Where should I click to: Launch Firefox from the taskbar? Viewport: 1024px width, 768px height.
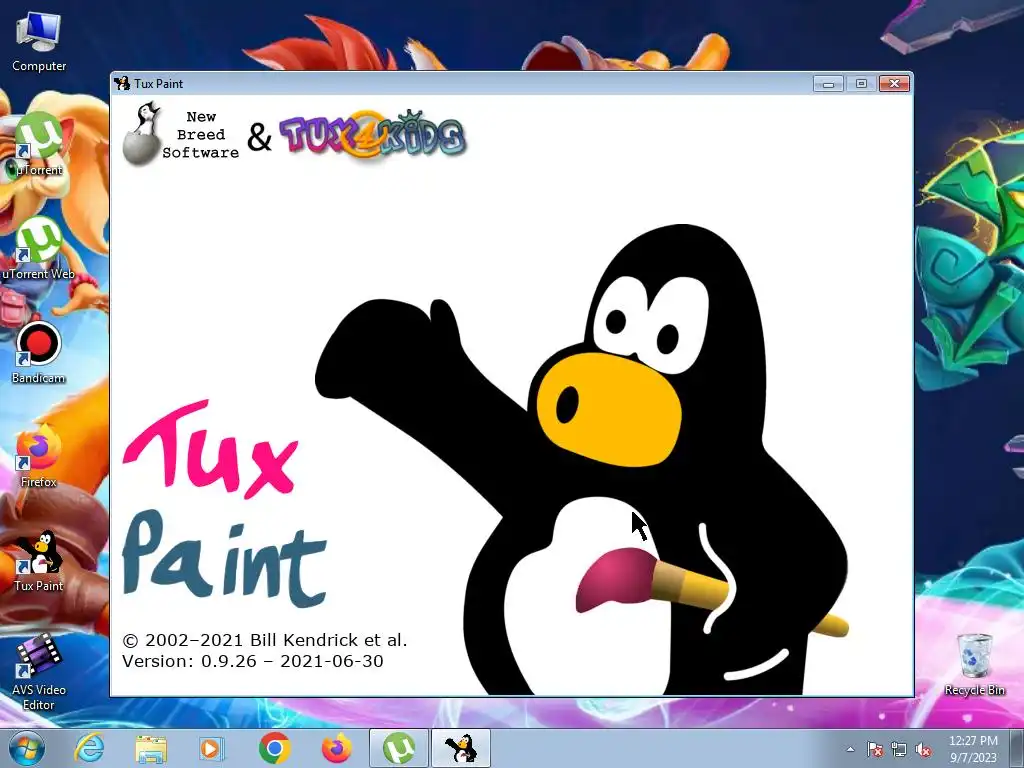[x=337, y=748]
